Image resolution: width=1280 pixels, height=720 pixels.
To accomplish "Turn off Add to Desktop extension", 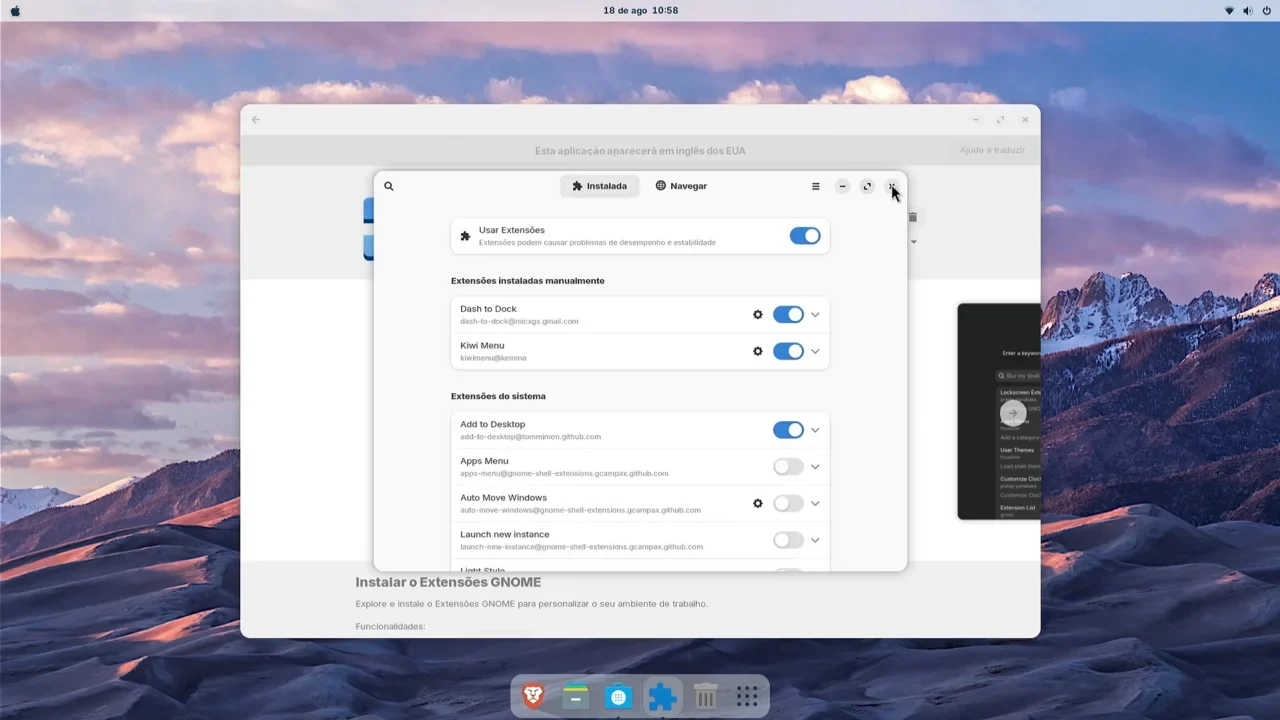I will [x=788, y=430].
